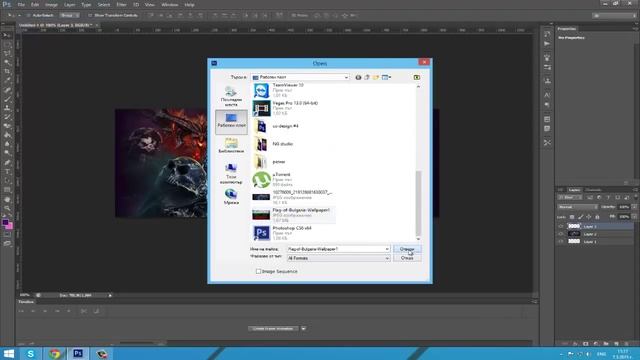
Task: Lock layer position in Layers panel
Action: pyautogui.click(x=589, y=217)
